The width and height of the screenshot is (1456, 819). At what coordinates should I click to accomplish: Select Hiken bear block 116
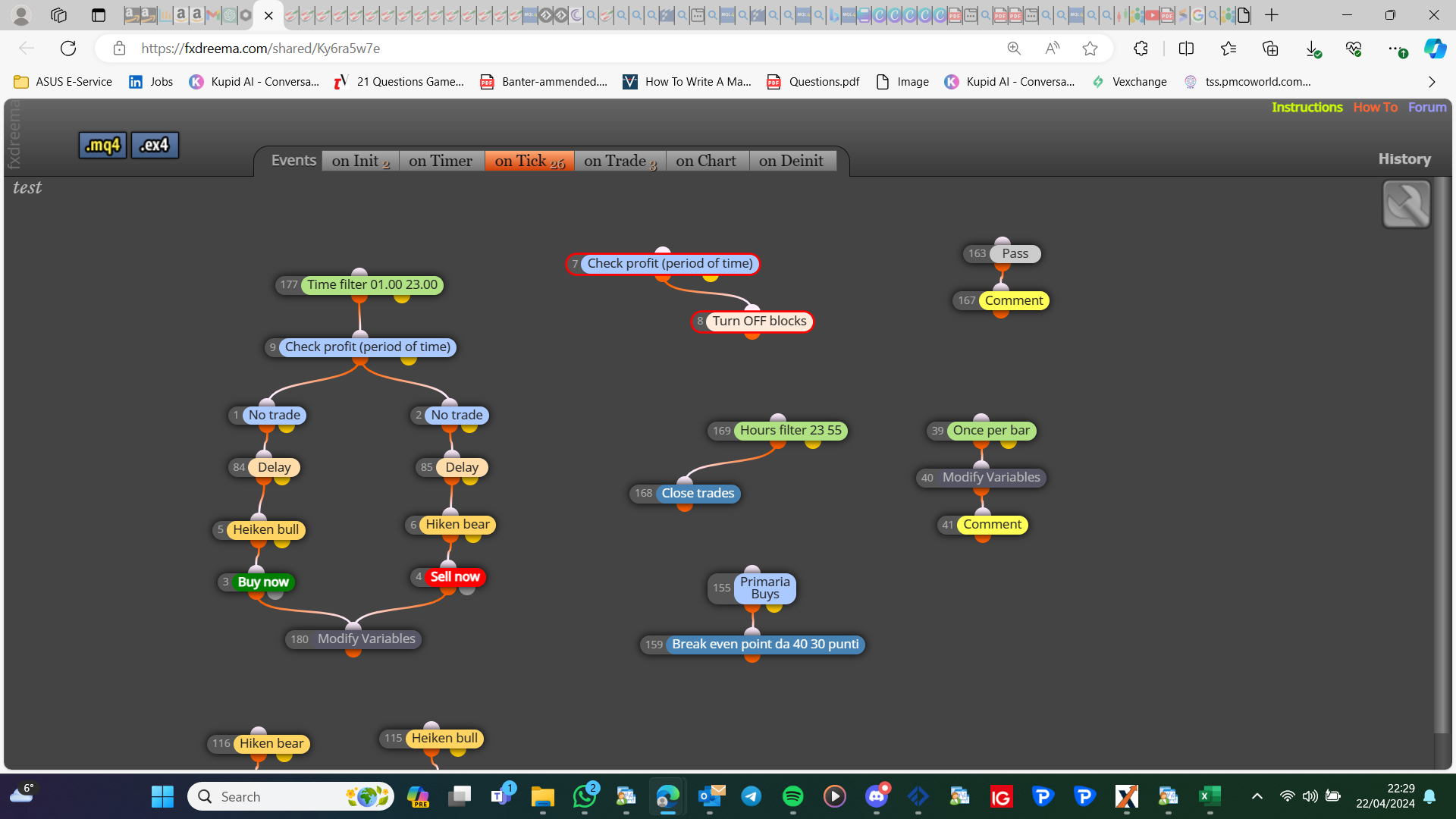259,744
